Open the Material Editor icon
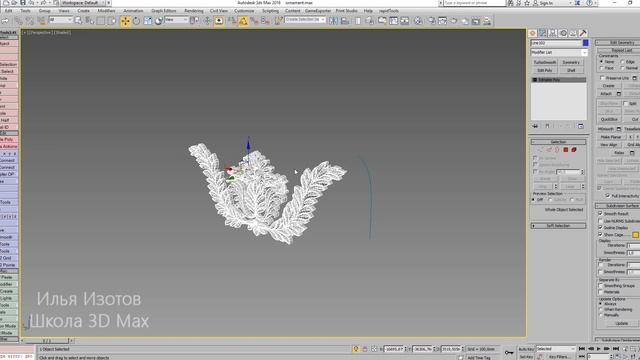This screenshot has height=360, width=640. (x=418, y=20)
